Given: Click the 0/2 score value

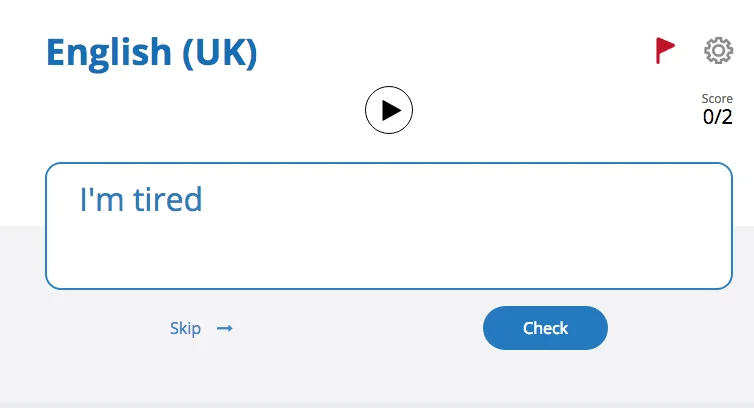Looking at the screenshot, I should [x=717, y=117].
